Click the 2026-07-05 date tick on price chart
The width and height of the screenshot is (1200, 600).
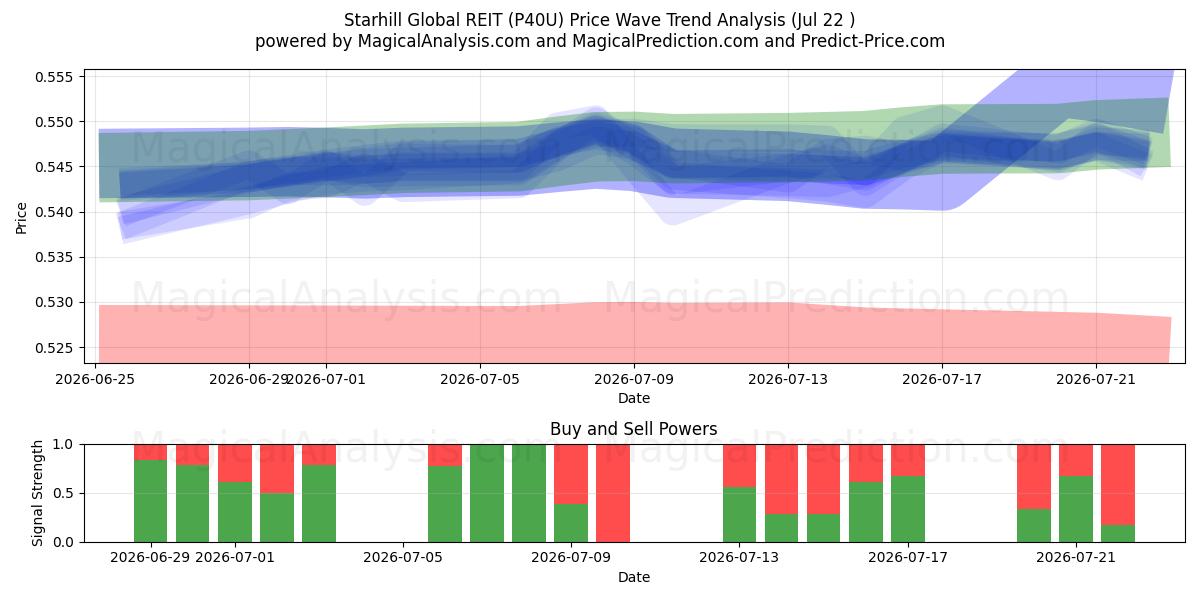[480, 379]
